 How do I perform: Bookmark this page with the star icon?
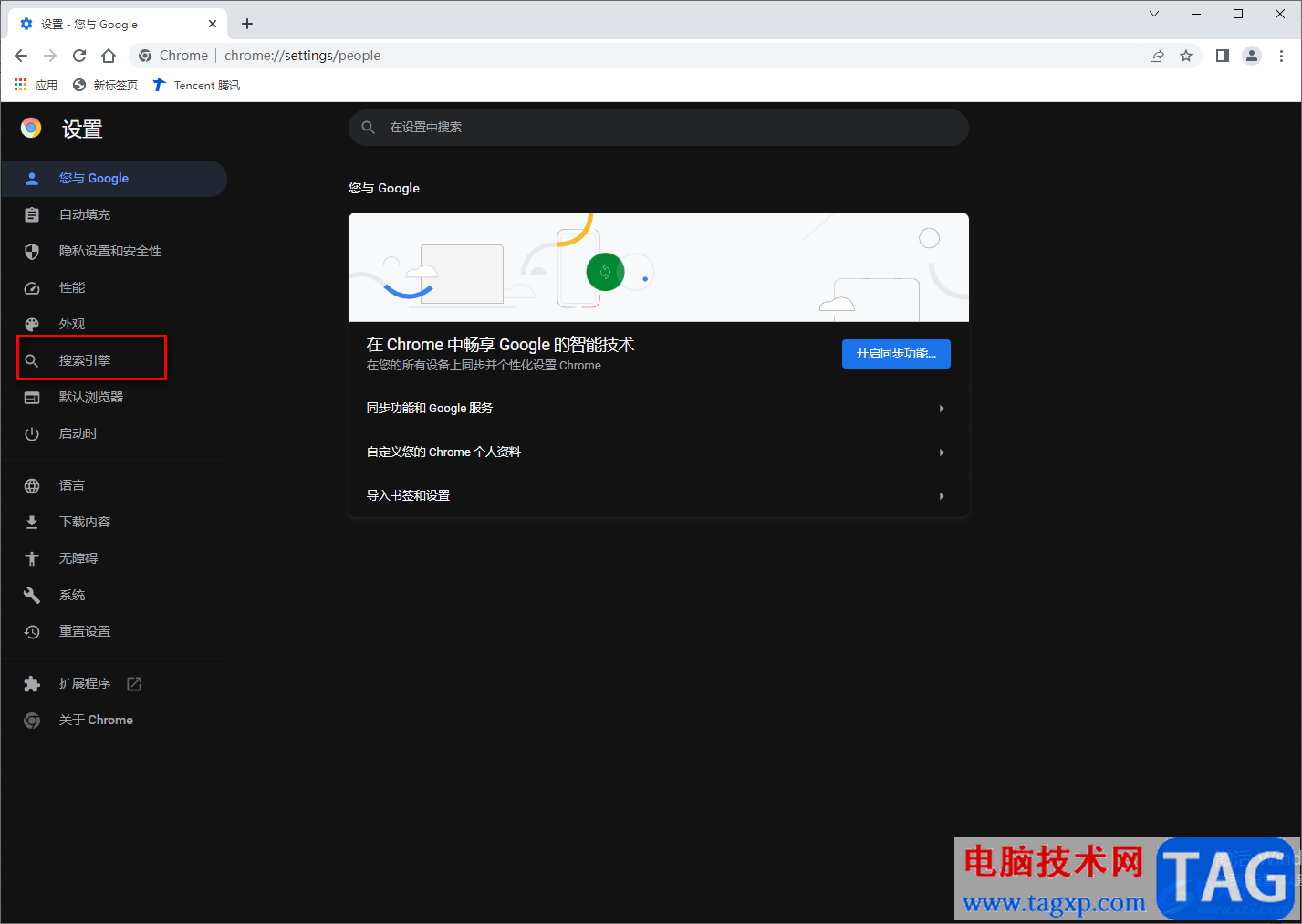click(x=1186, y=56)
